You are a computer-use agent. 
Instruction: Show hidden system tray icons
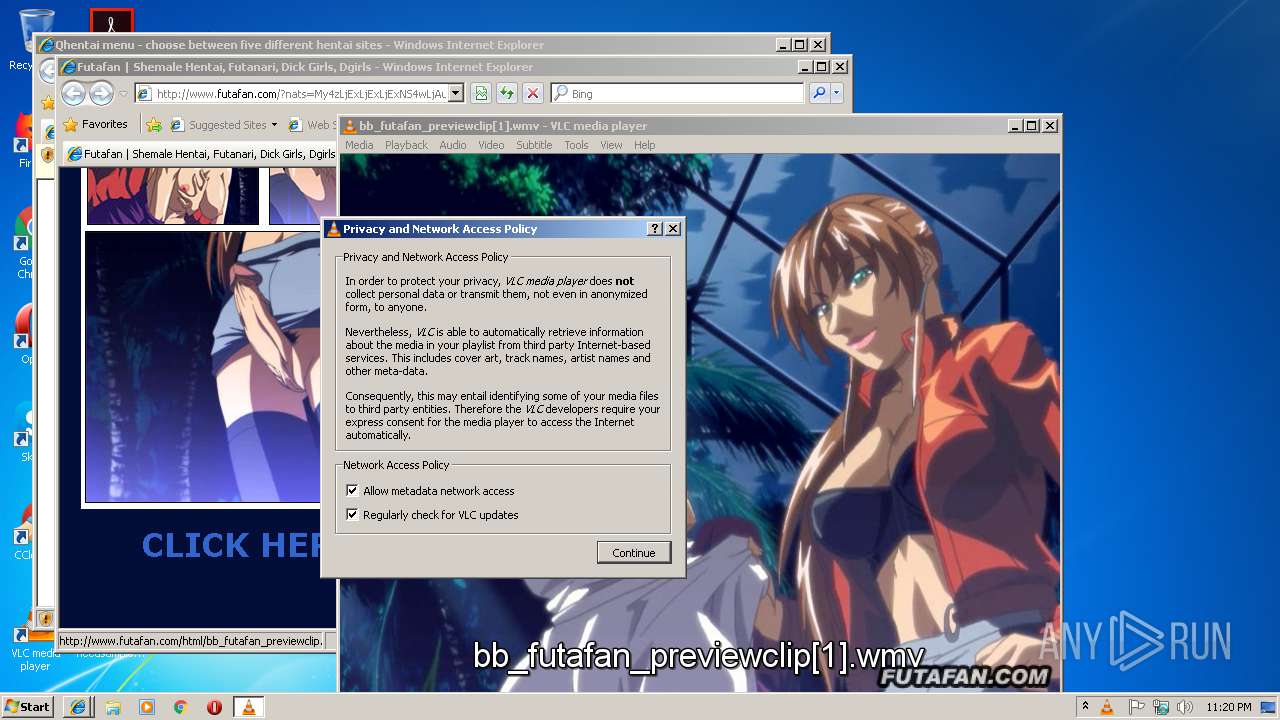pyautogui.click(x=1085, y=707)
